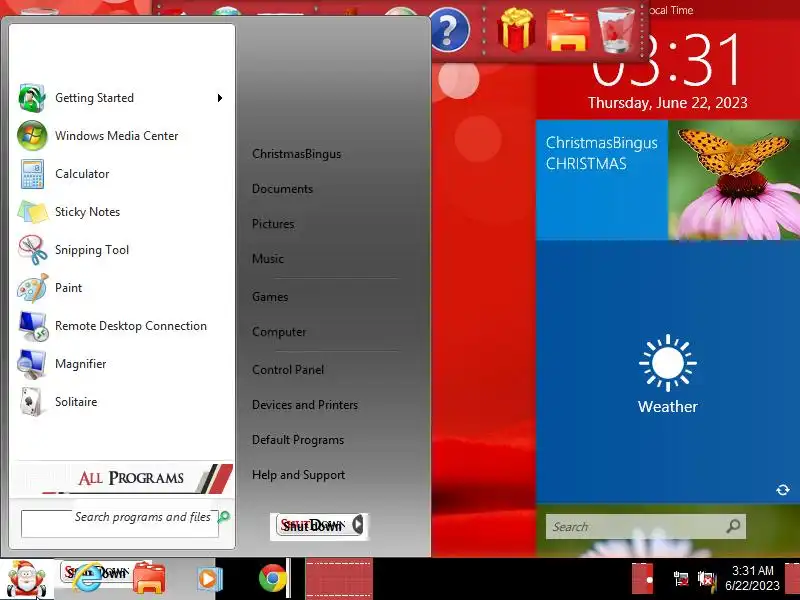The image size is (800, 600).
Task: Open the butterfly photo tile
Action: tap(734, 180)
